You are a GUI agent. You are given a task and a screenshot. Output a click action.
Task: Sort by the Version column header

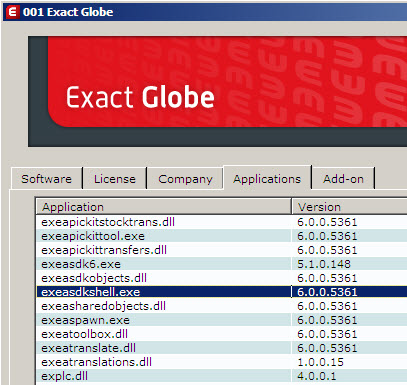click(349, 207)
